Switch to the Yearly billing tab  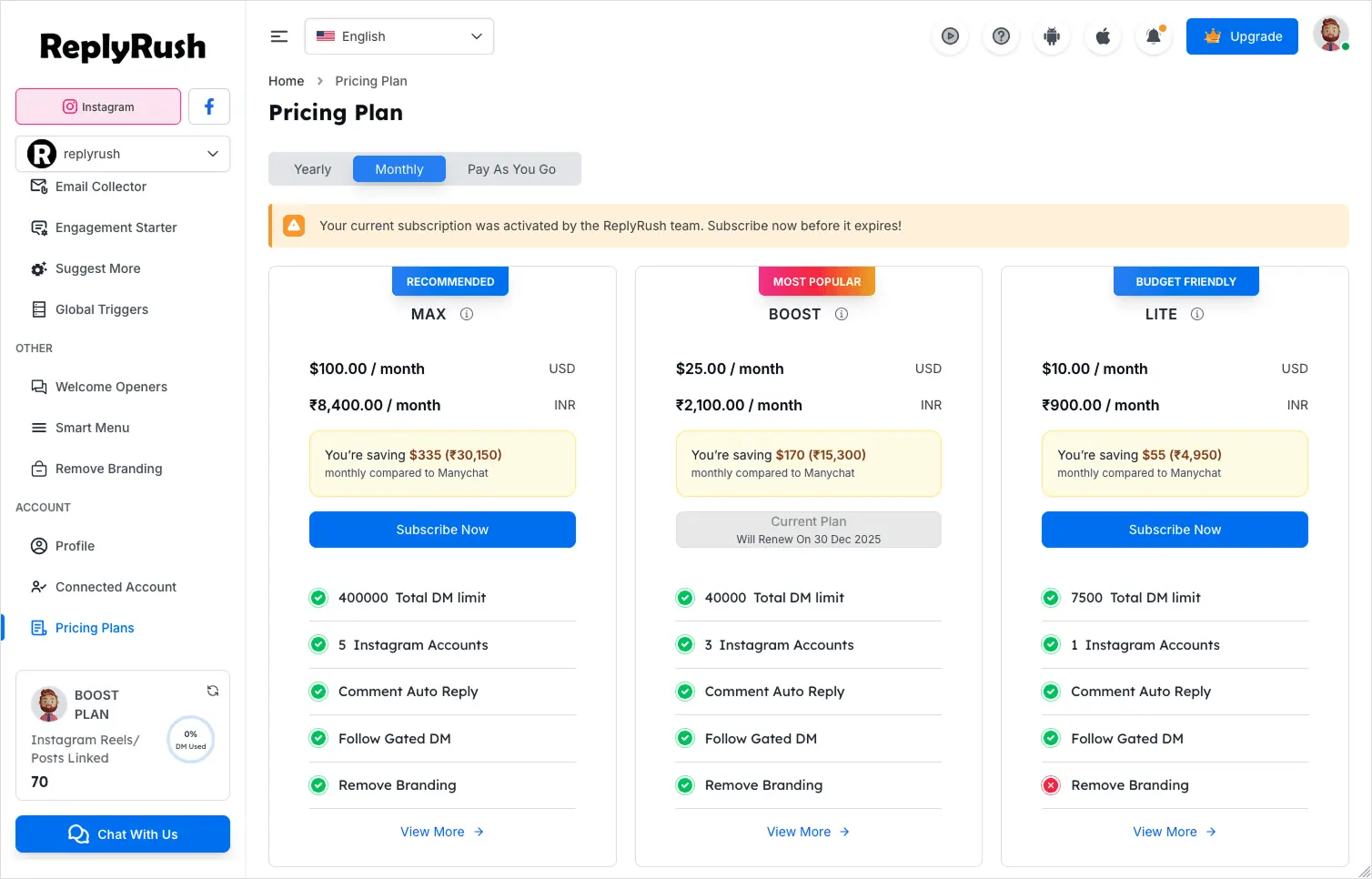tap(312, 169)
